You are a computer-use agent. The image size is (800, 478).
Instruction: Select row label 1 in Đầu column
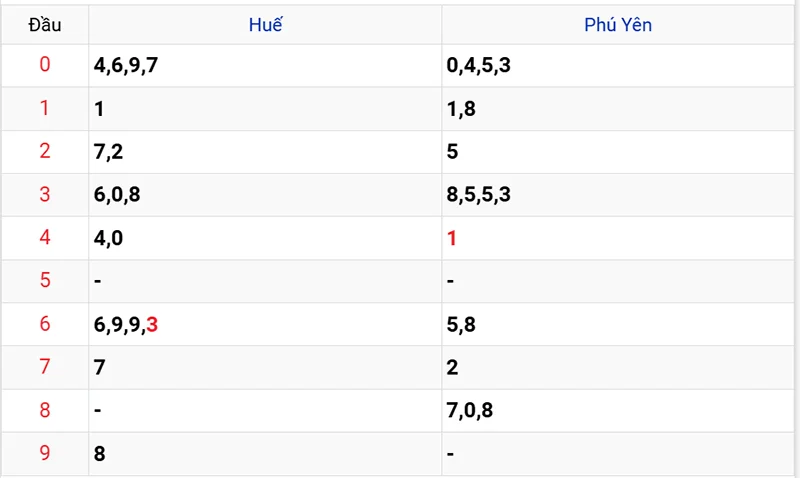pyautogui.click(x=44, y=109)
